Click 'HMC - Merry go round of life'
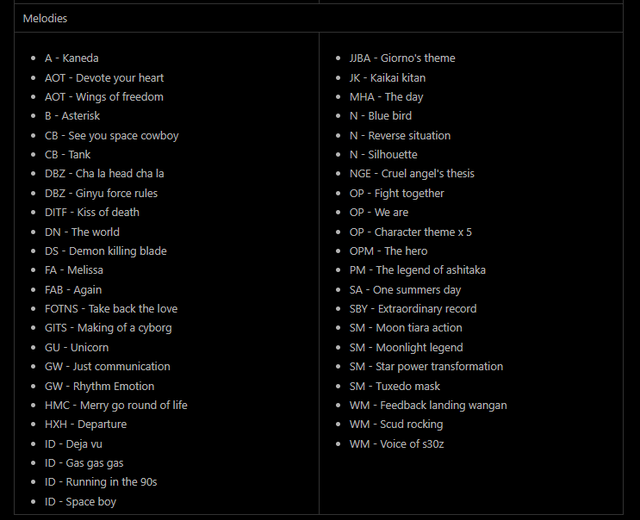 coord(116,405)
